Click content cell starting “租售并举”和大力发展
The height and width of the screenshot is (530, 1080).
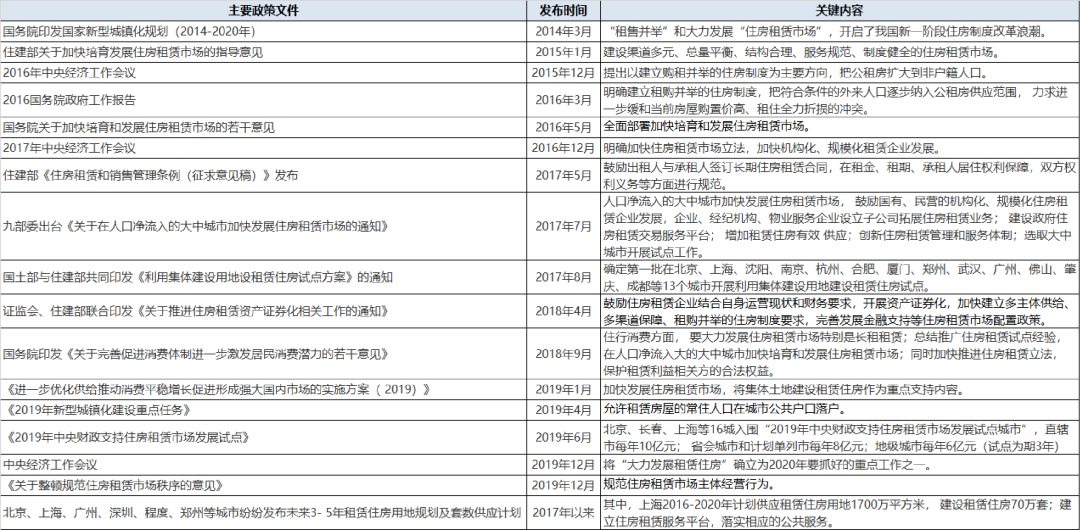tap(840, 32)
